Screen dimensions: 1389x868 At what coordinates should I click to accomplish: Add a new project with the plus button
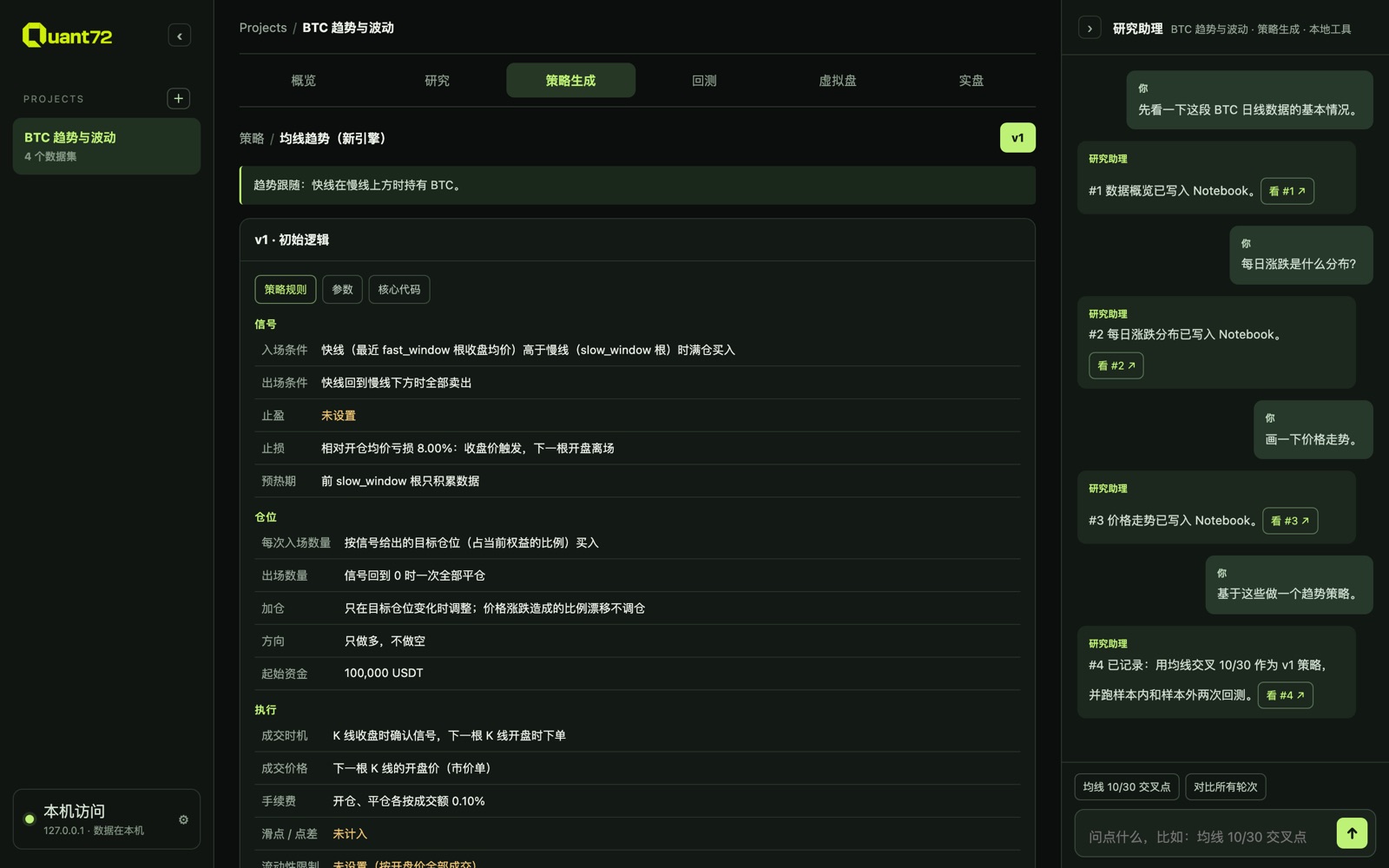click(x=178, y=98)
